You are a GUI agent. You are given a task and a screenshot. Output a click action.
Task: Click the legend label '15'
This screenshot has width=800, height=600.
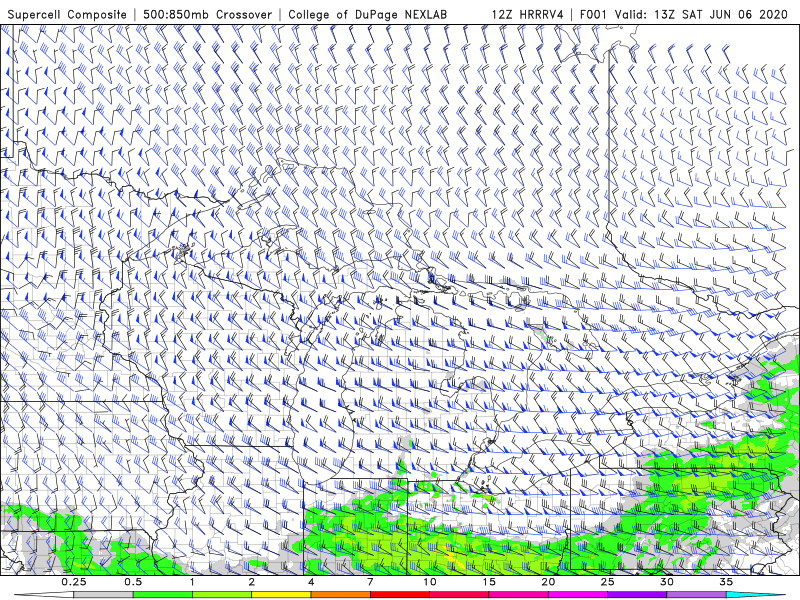pos(489,582)
